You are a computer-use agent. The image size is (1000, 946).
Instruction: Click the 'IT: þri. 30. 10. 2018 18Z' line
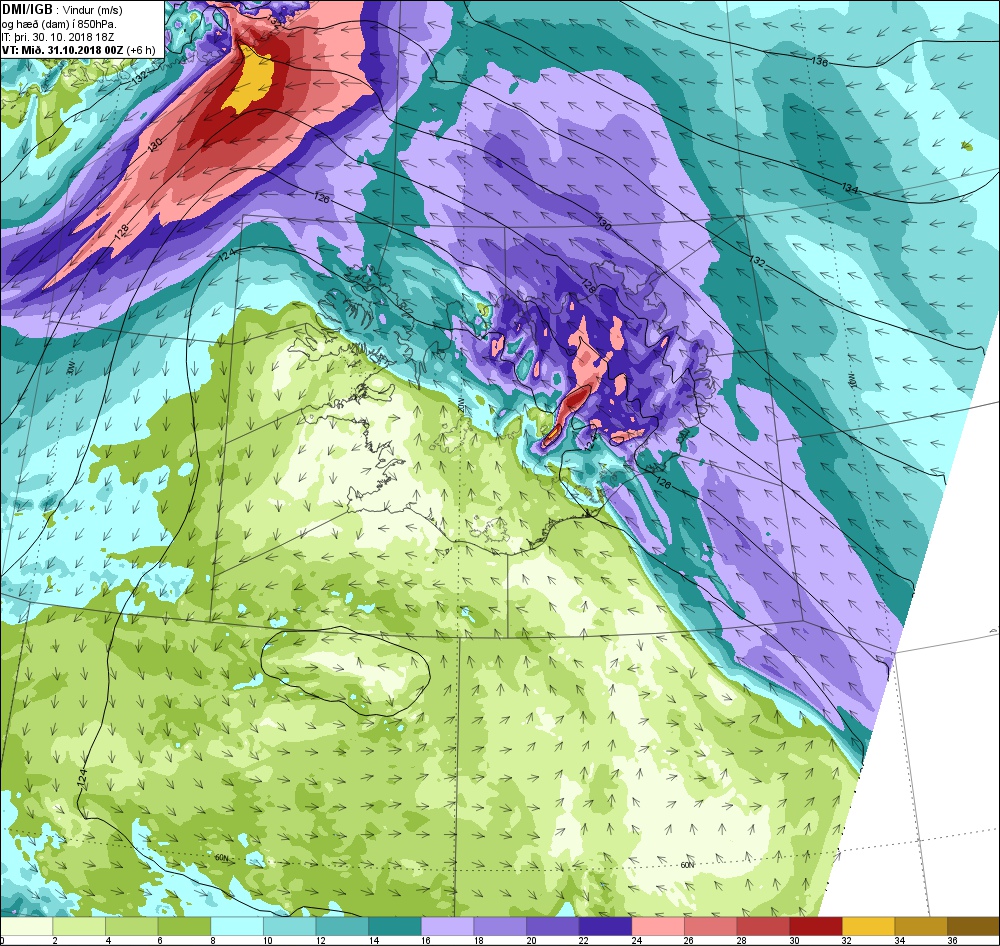click(x=58, y=38)
